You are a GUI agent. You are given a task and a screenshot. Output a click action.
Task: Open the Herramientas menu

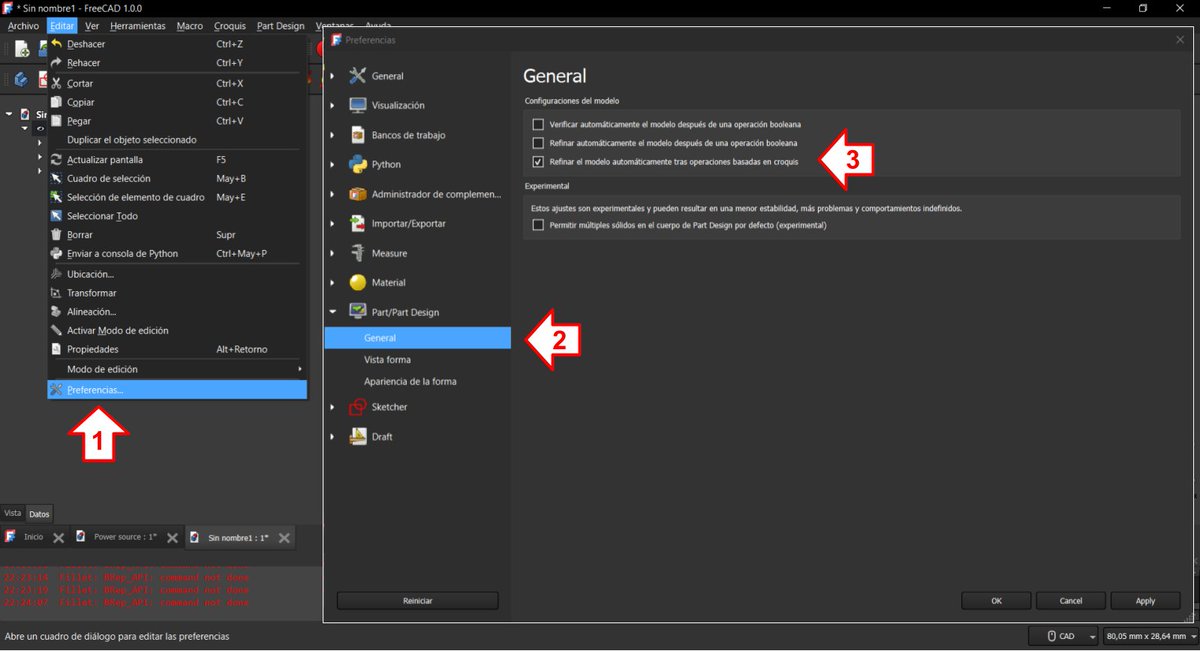pos(138,26)
